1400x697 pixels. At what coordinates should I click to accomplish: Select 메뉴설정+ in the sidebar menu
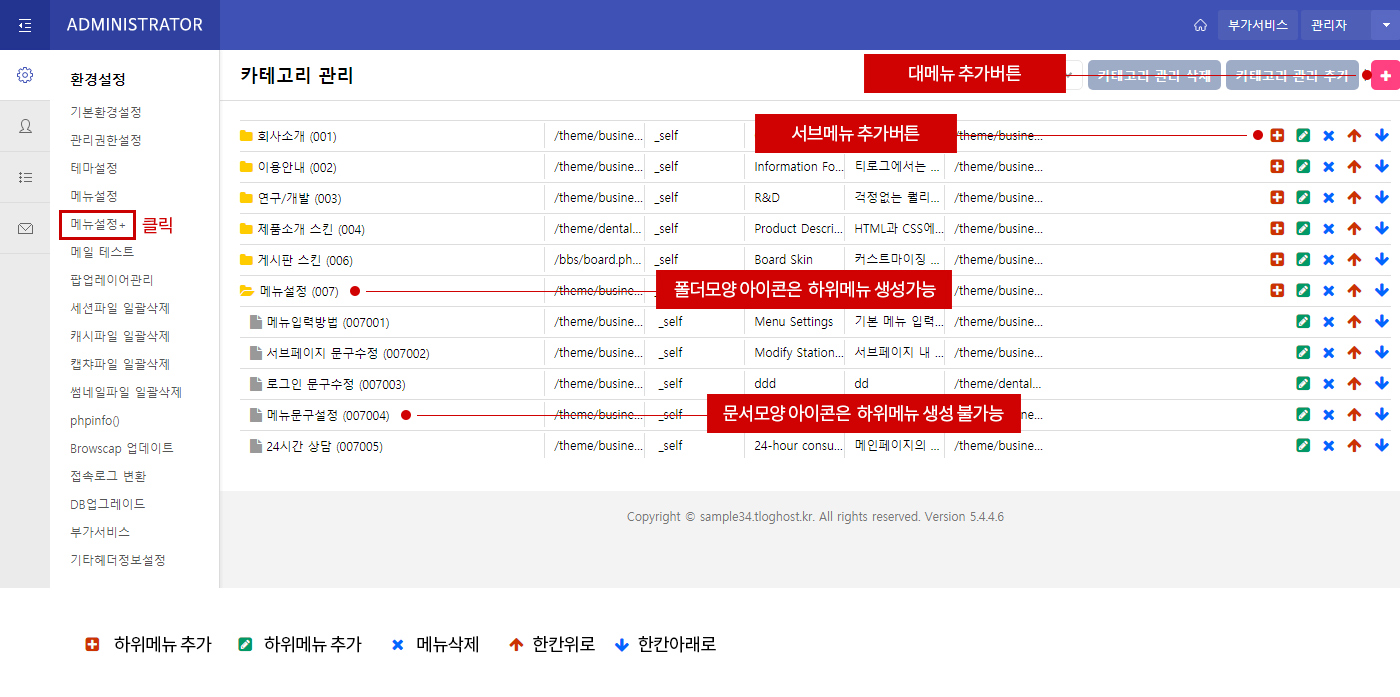[97, 224]
